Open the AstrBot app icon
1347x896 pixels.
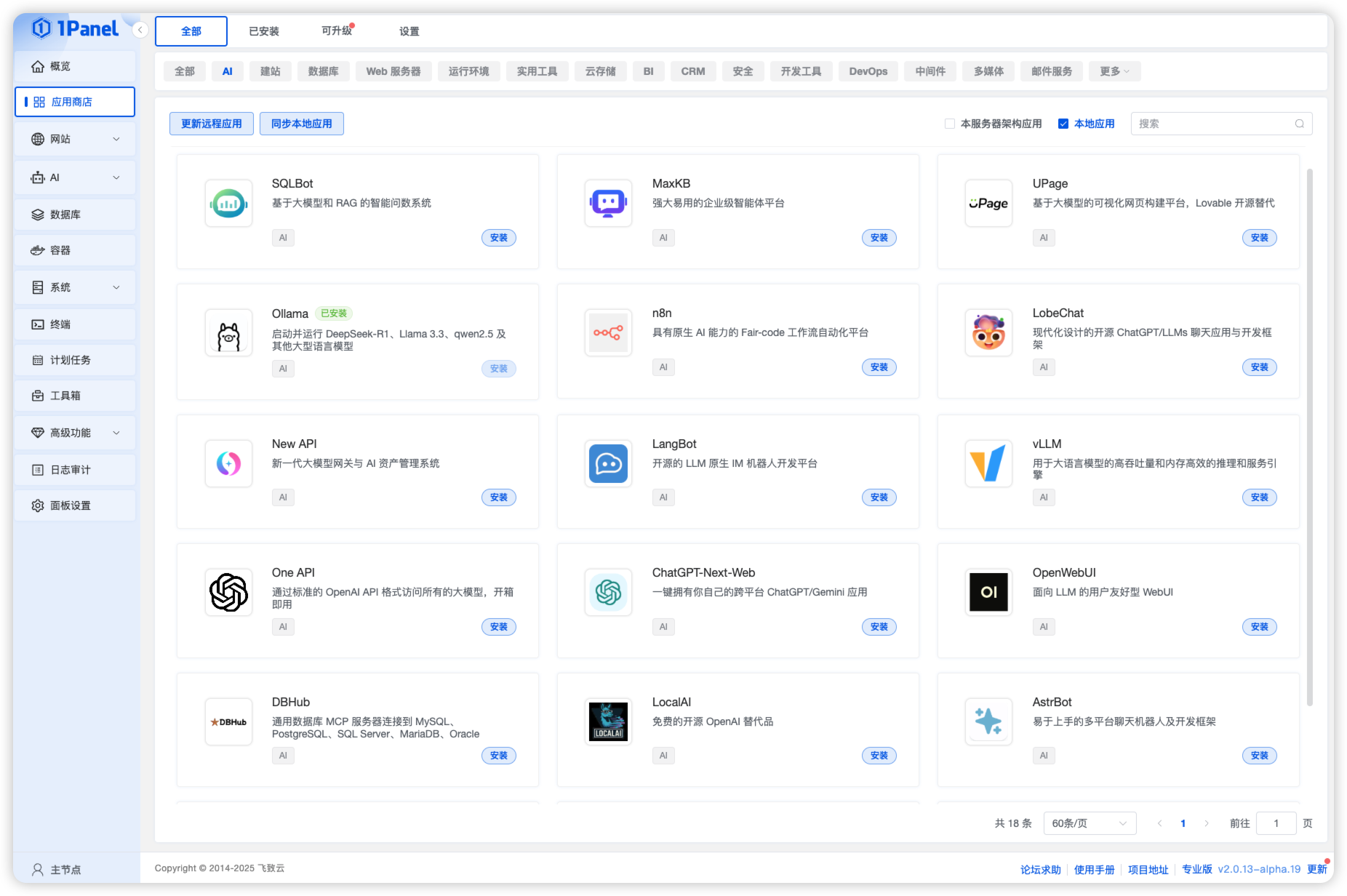pos(988,721)
